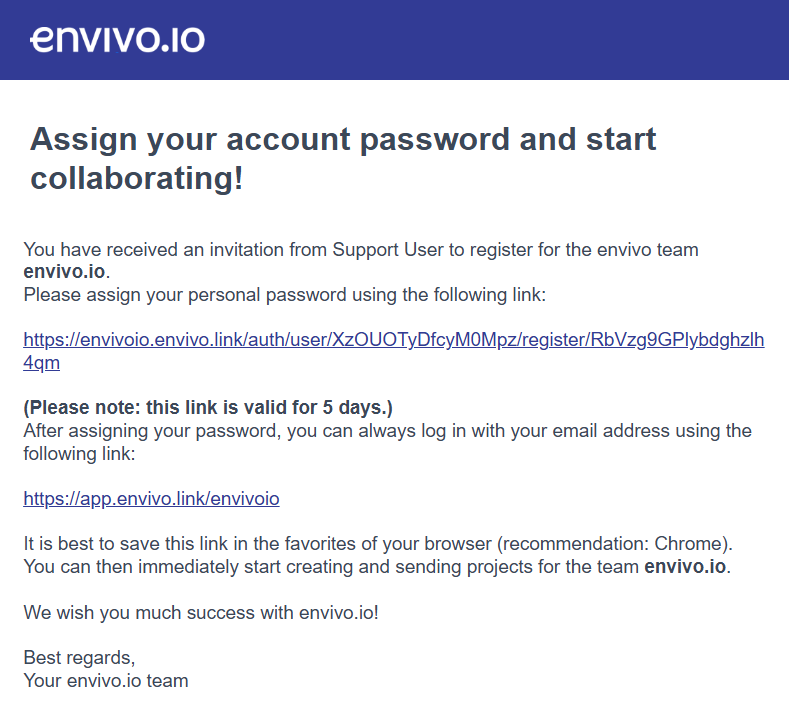Click the blue header banner area
Image resolution: width=789 pixels, height=712 pixels.
394,40
